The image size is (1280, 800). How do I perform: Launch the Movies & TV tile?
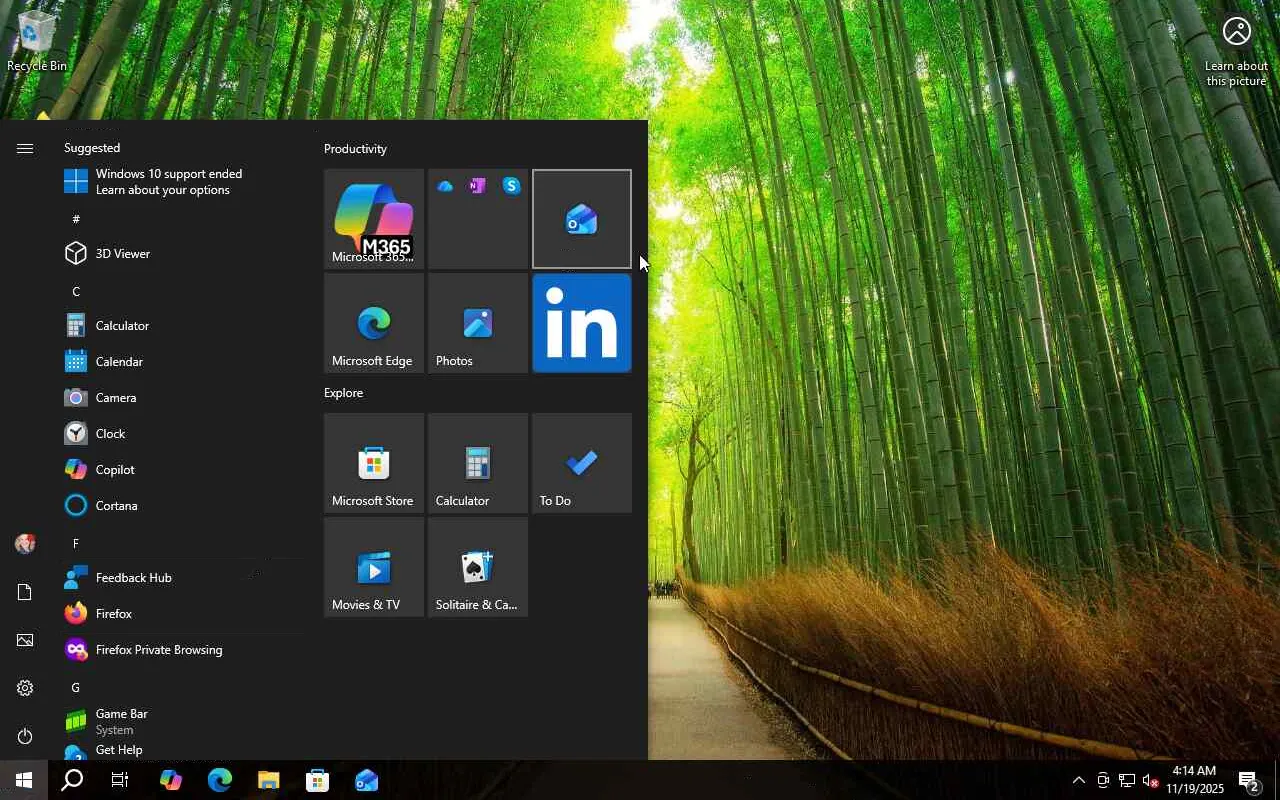pos(374,567)
